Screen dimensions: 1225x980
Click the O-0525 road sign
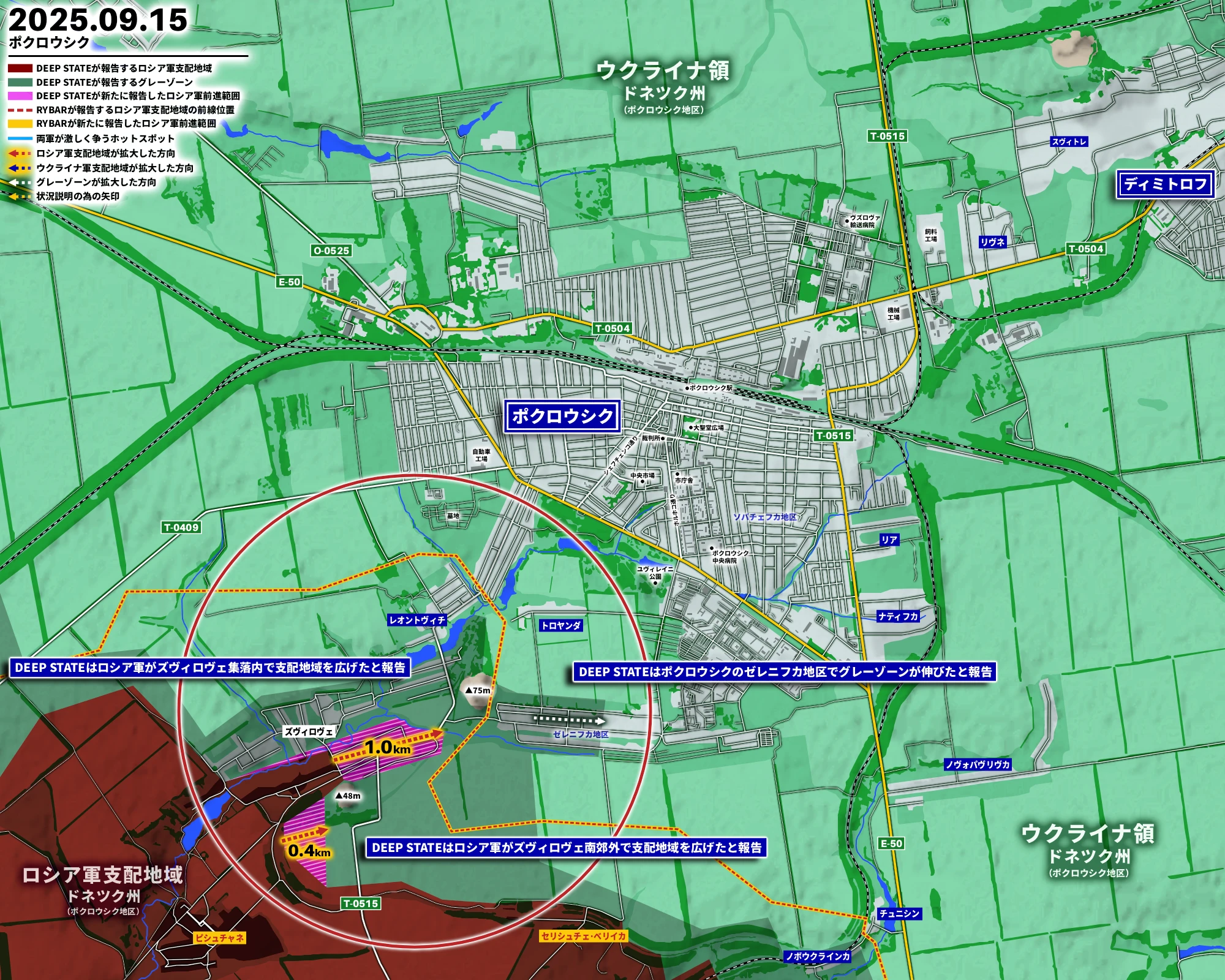coord(331,251)
